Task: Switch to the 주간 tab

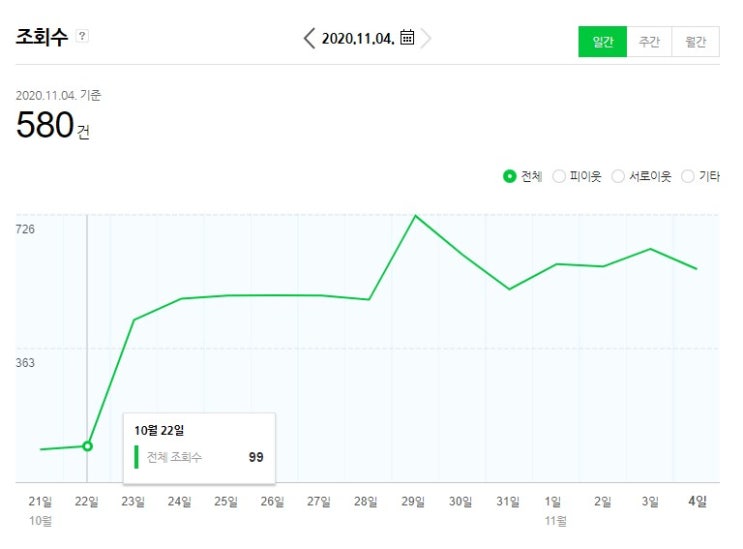Action: click(649, 42)
